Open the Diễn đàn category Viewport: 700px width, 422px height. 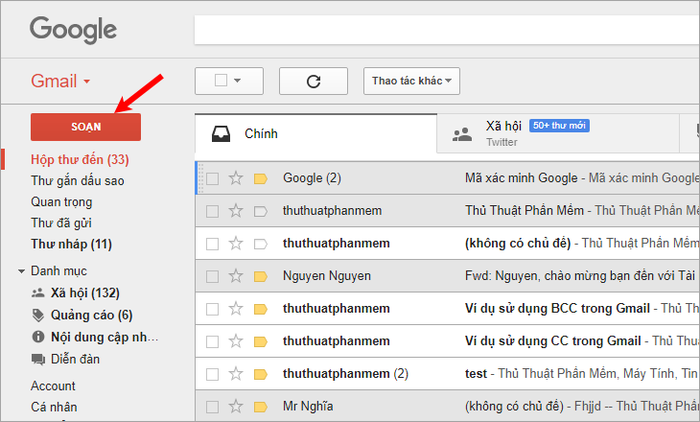click(x=75, y=359)
